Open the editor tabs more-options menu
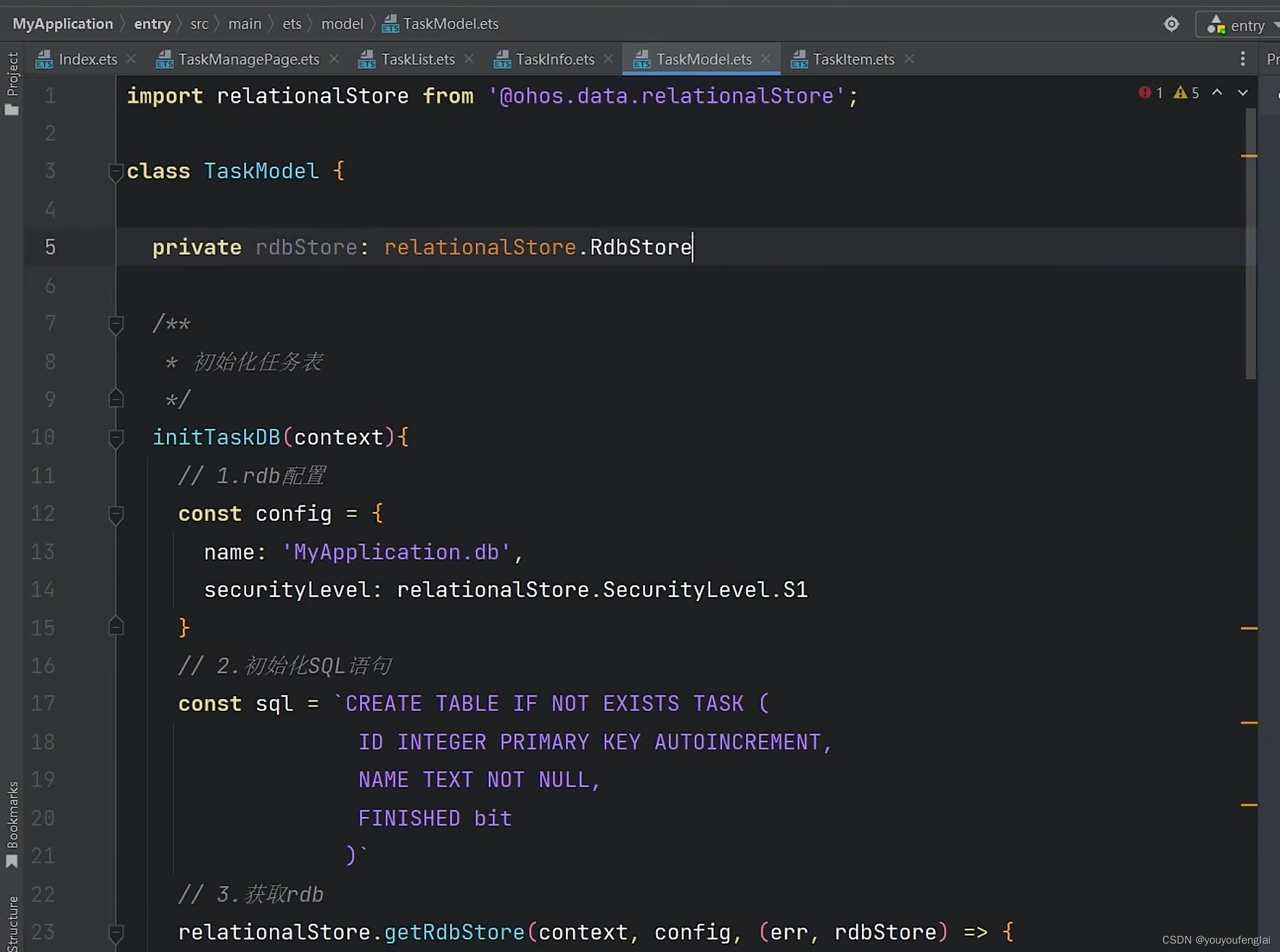The width and height of the screenshot is (1280, 952). (1243, 59)
